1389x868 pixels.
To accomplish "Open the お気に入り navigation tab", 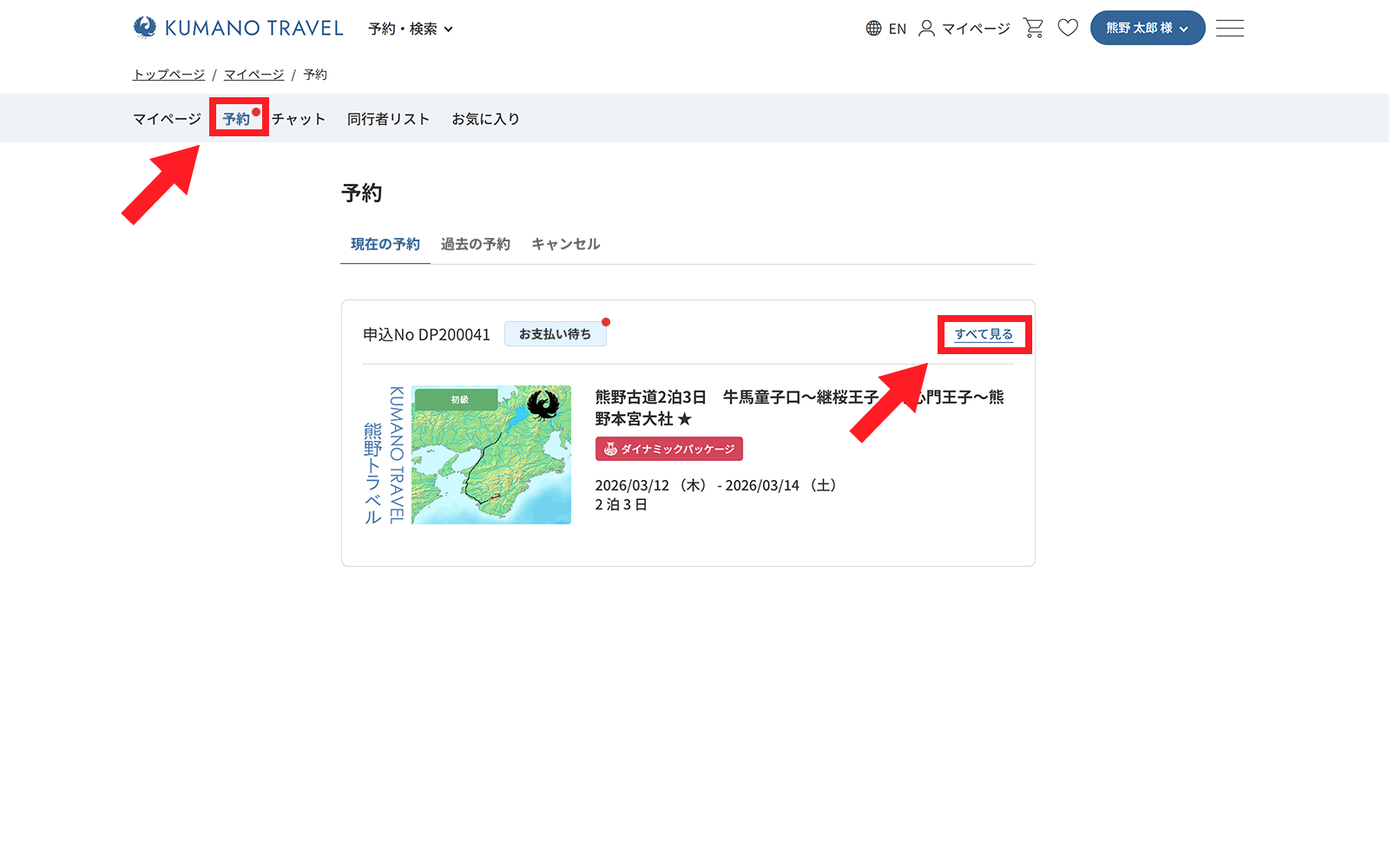I will point(485,119).
